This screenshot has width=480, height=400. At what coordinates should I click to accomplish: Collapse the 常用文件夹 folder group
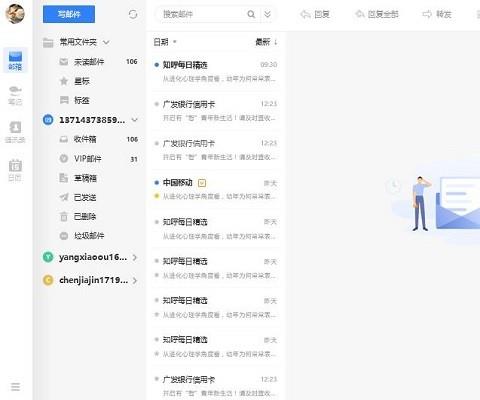106,42
